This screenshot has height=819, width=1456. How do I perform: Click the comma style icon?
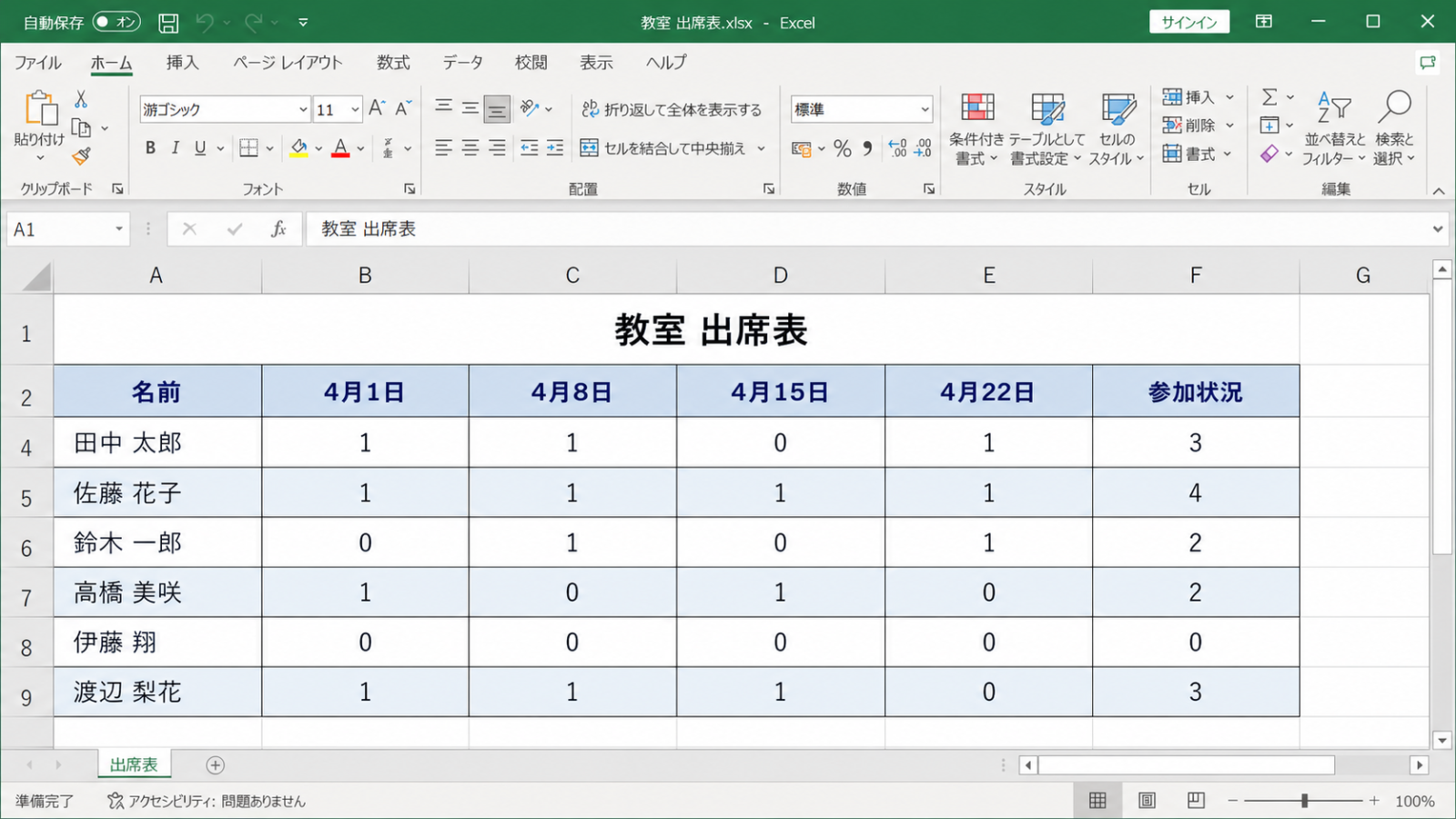(x=867, y=147)
